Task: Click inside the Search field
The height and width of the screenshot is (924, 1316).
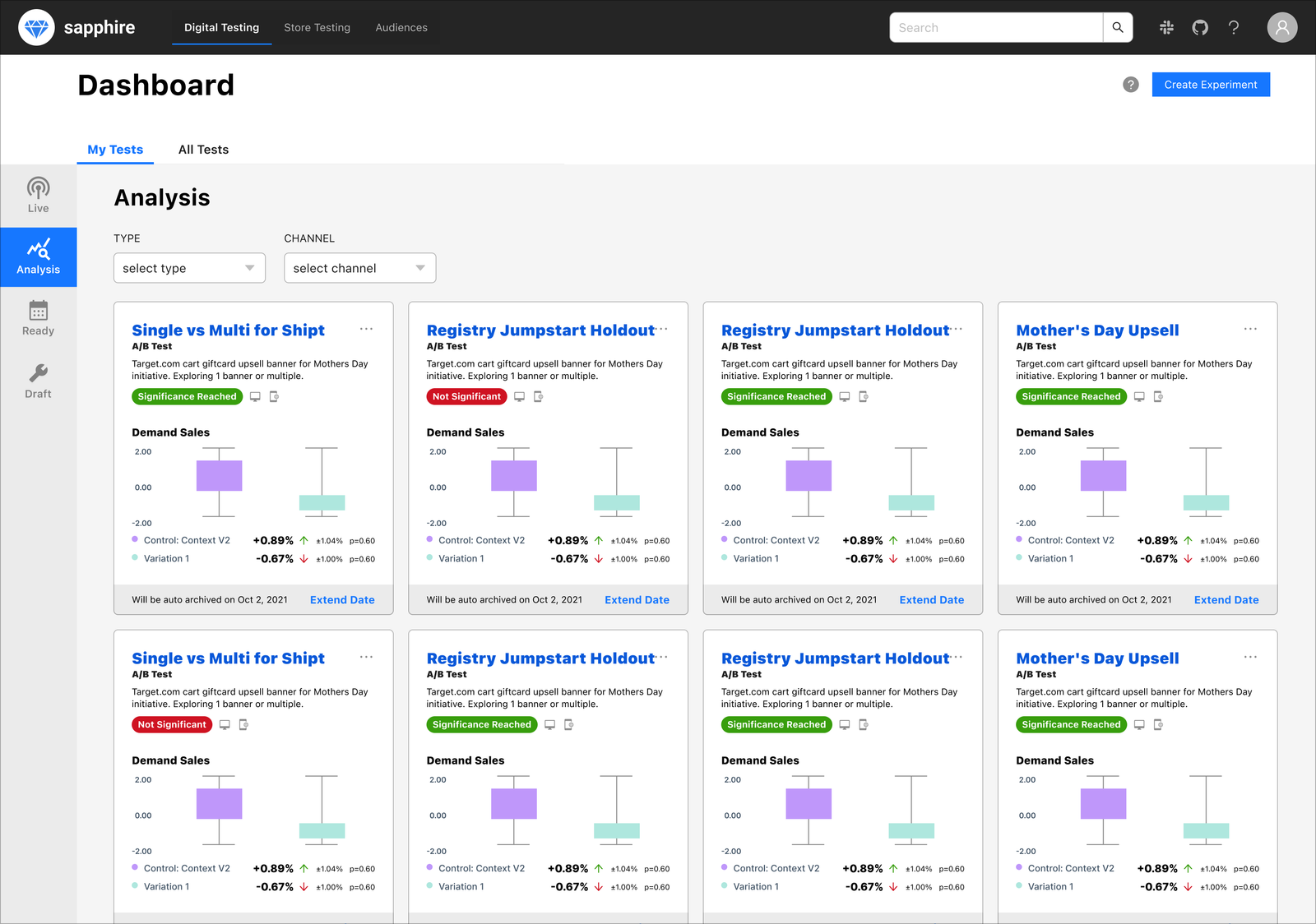Action: (996, 27)
